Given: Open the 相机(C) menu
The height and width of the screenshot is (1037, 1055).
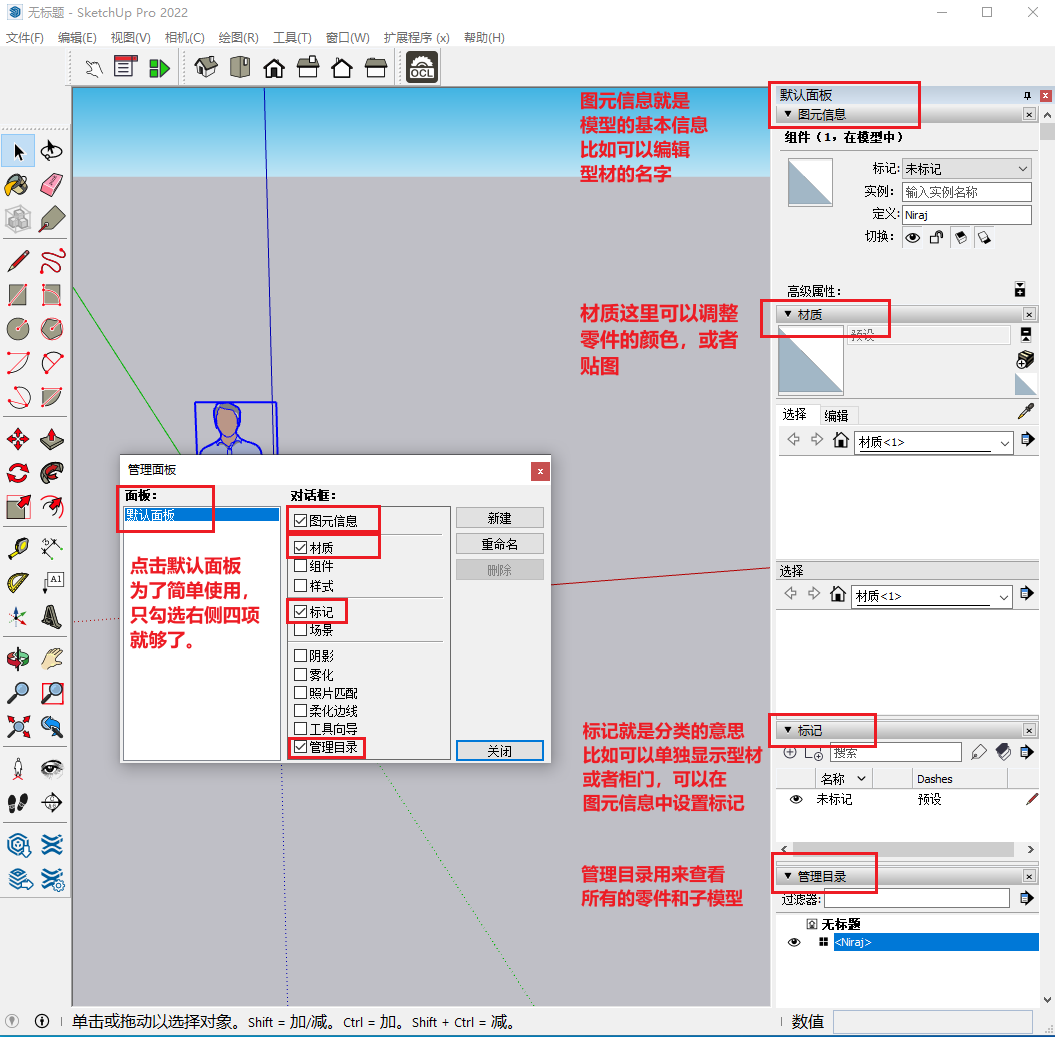Looking at the screenshot, I should point(184,38).
